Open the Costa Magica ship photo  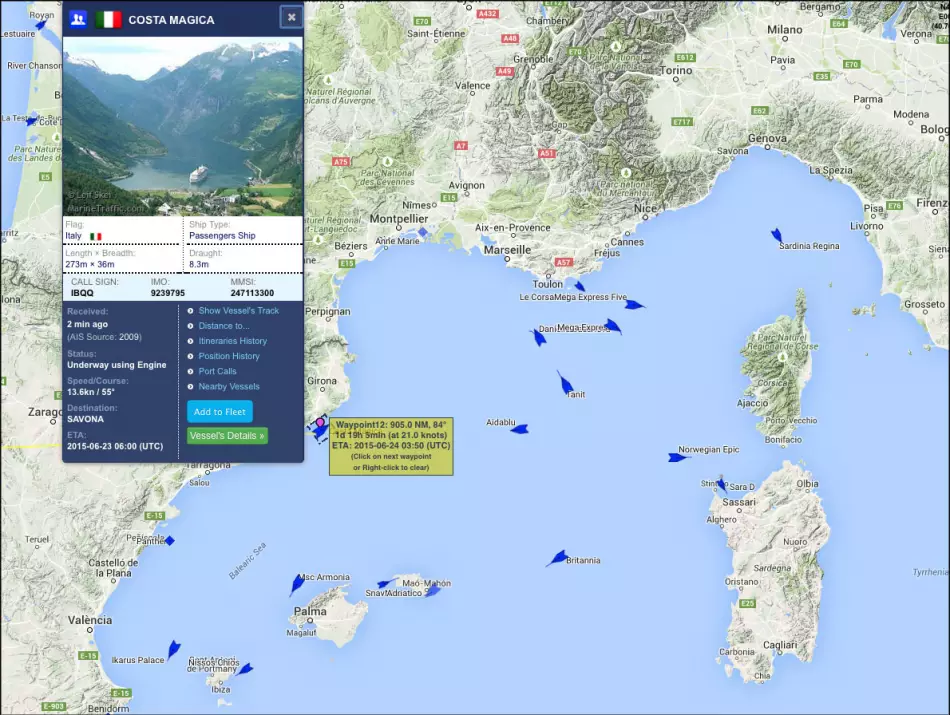click(183, 126)
